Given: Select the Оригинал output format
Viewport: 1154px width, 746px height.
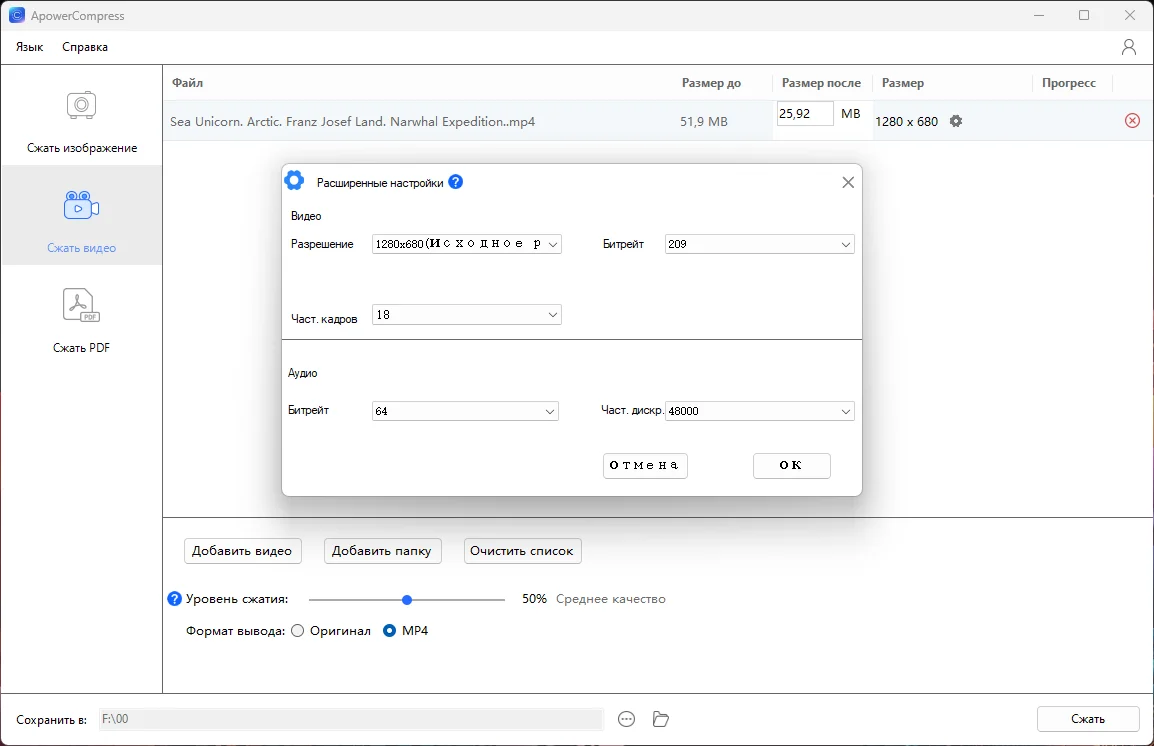Looking at the screenshot, I should tap(298, 631).
